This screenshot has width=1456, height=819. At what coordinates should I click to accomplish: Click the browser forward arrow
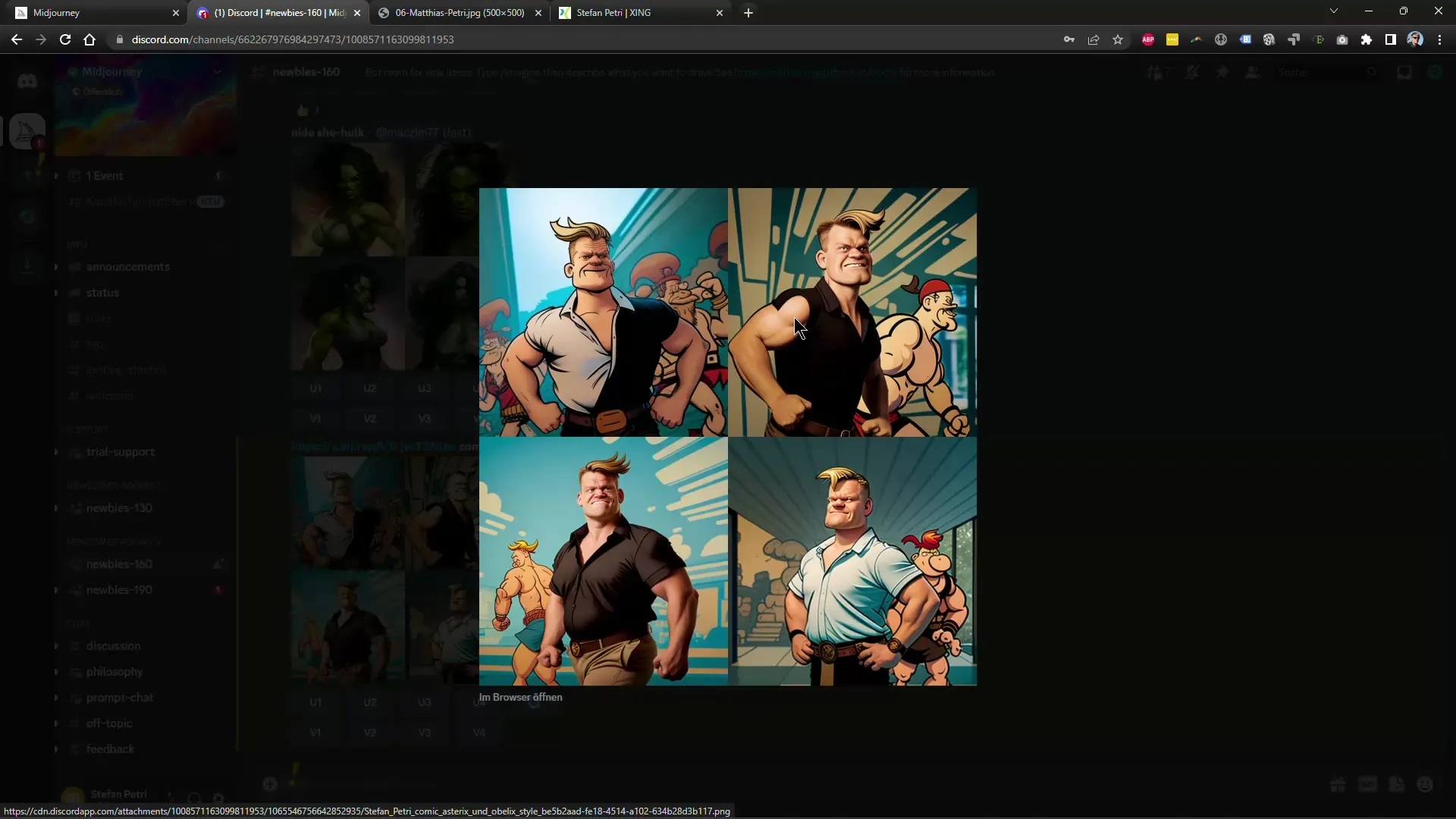41,39
